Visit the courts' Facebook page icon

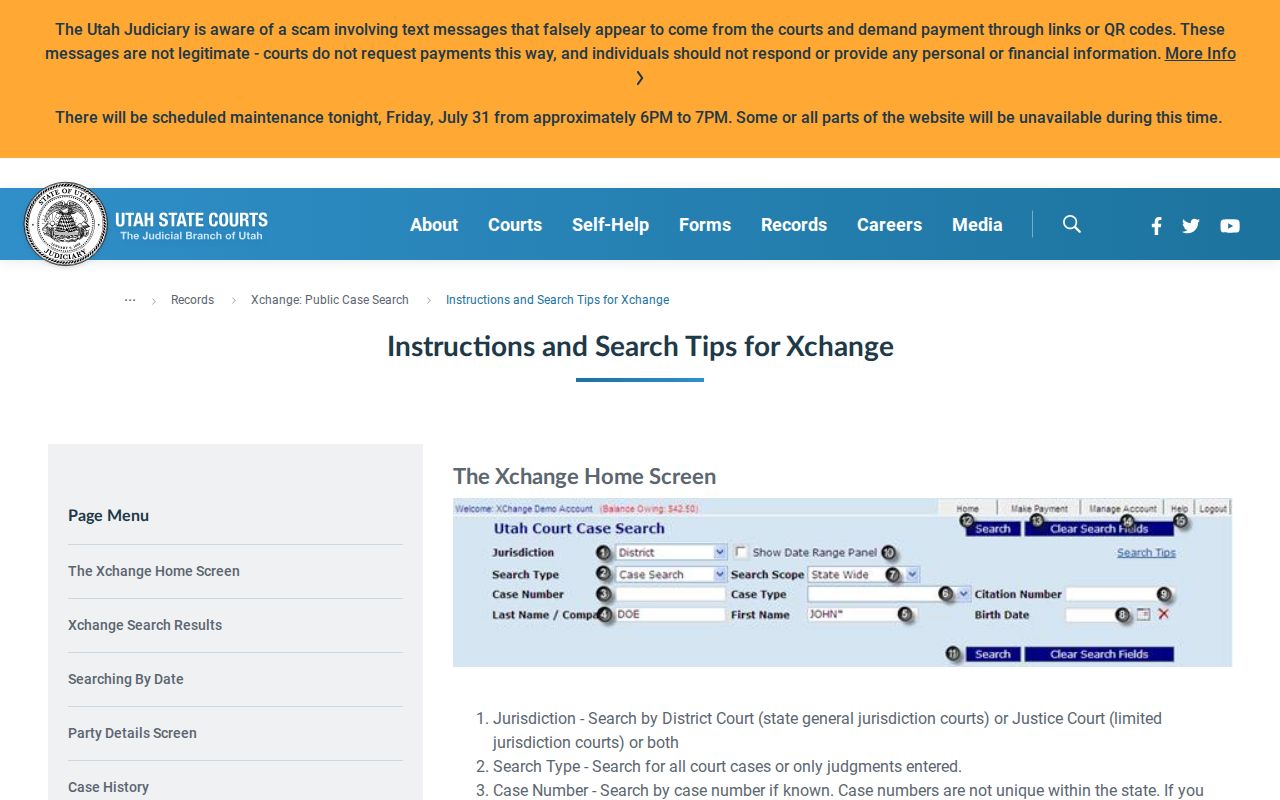tap(1156, 226)
